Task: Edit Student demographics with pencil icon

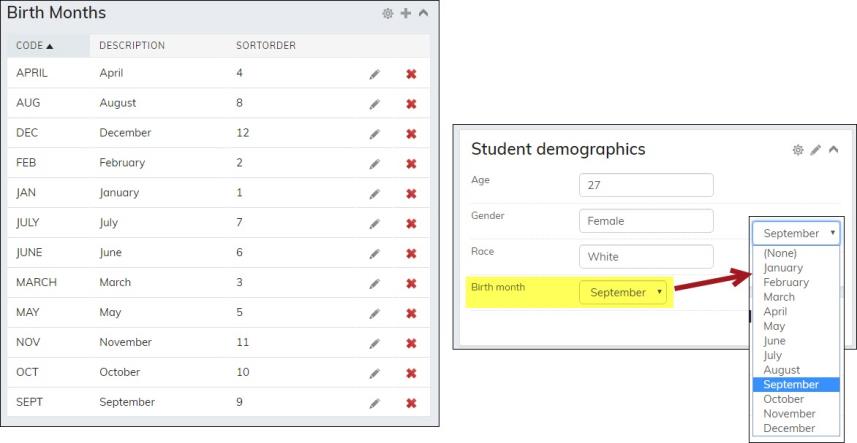Action: pyautogui.click(x=816, y=150)
